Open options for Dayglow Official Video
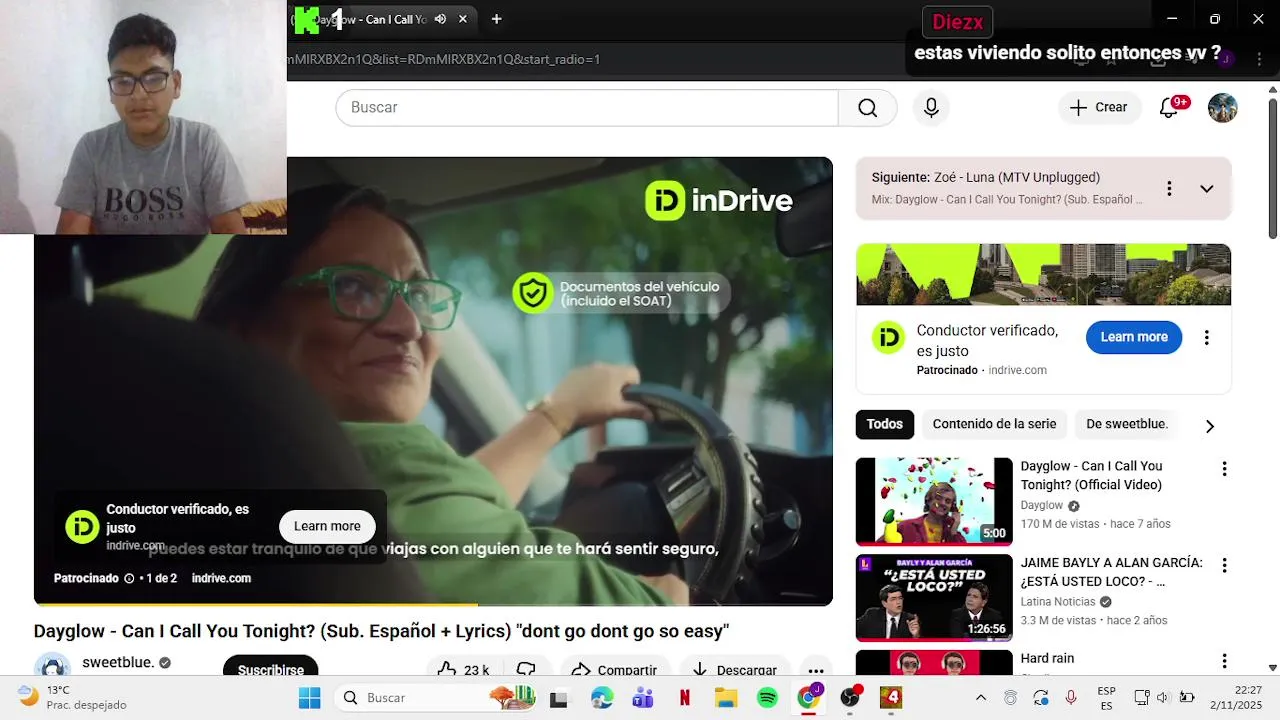Viewport: 1280px width, 720px height. click(x=1223, y=469)
